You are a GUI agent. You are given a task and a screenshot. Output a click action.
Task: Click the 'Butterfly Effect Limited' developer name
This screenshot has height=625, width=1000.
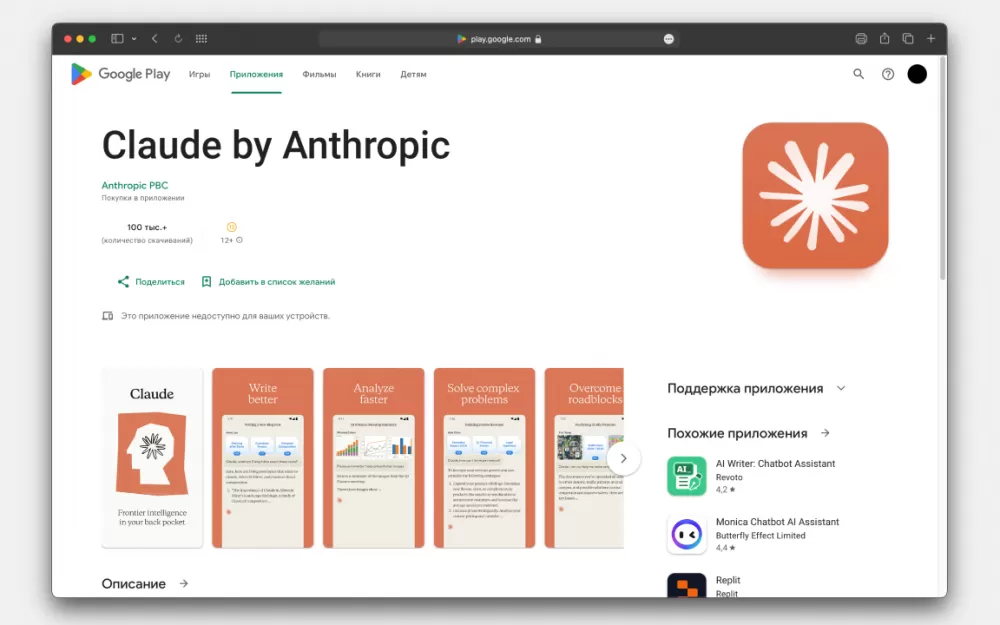(760, 536)
